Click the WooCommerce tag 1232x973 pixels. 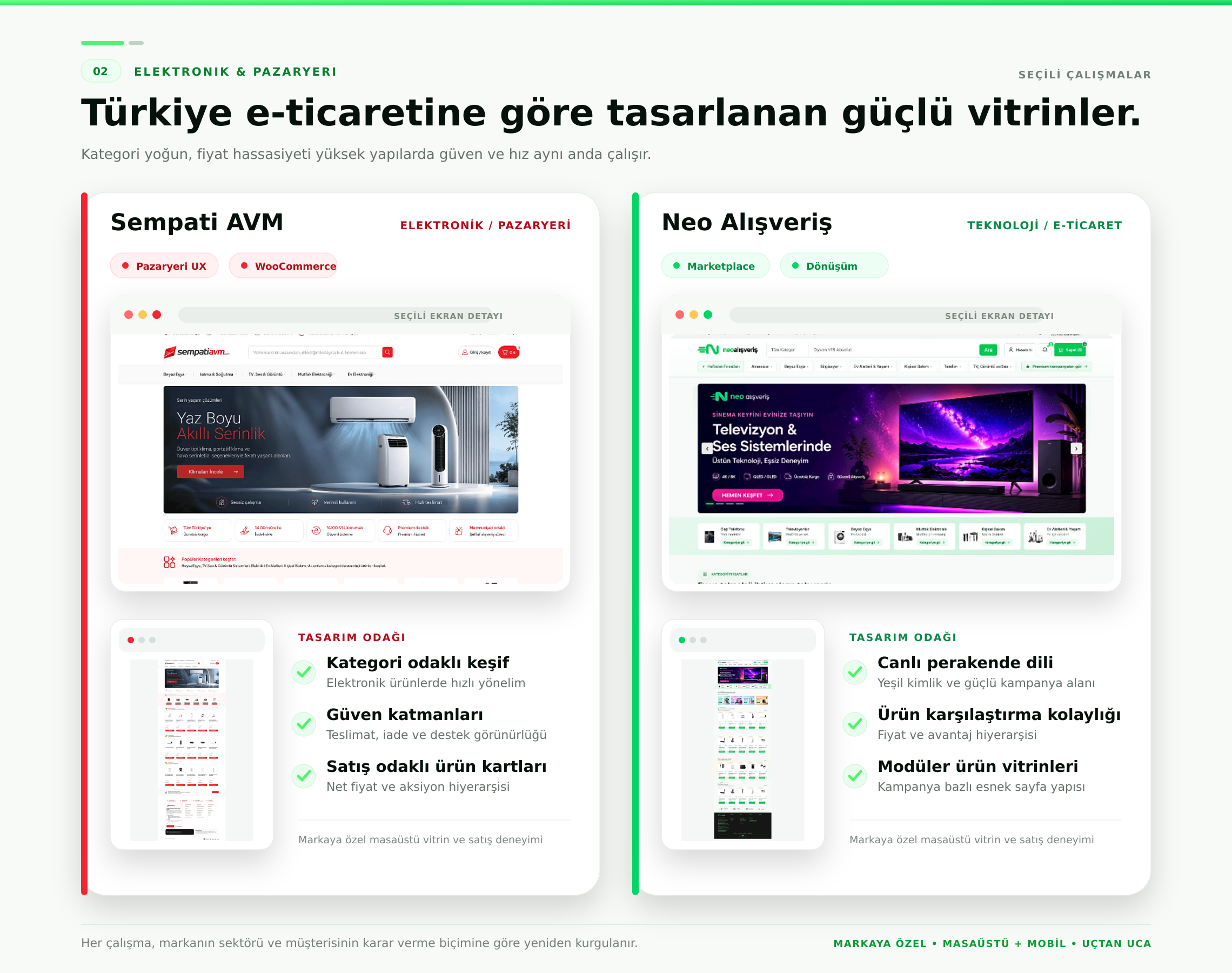(283, 265)
